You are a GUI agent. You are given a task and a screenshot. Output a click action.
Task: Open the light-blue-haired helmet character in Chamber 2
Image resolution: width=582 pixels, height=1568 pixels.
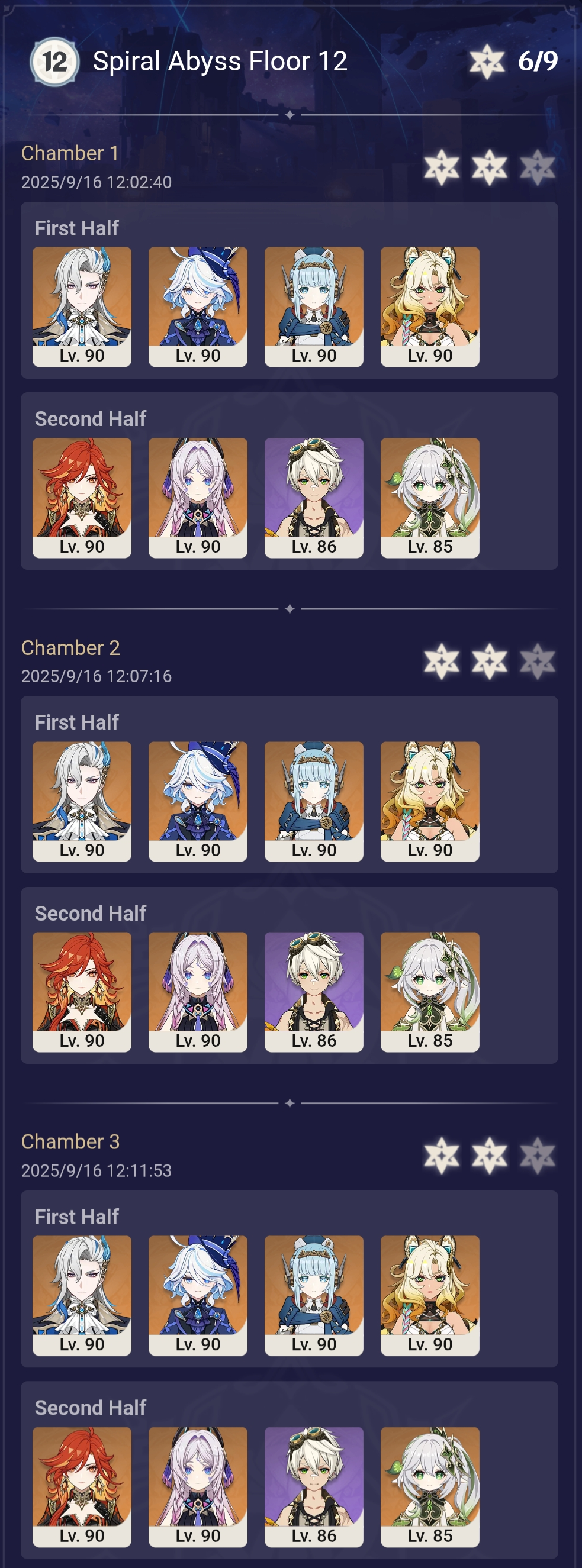[314, 801]
